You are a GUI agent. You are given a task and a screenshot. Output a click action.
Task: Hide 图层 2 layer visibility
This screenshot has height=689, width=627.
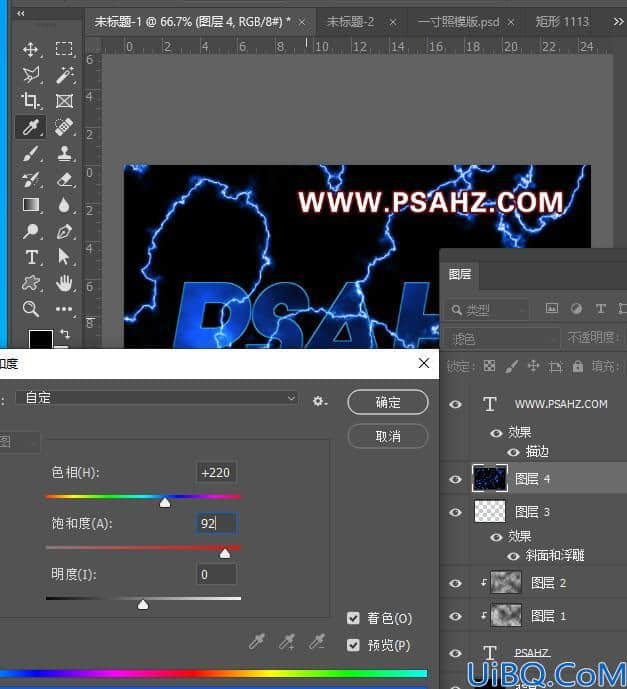click(456, 583)
